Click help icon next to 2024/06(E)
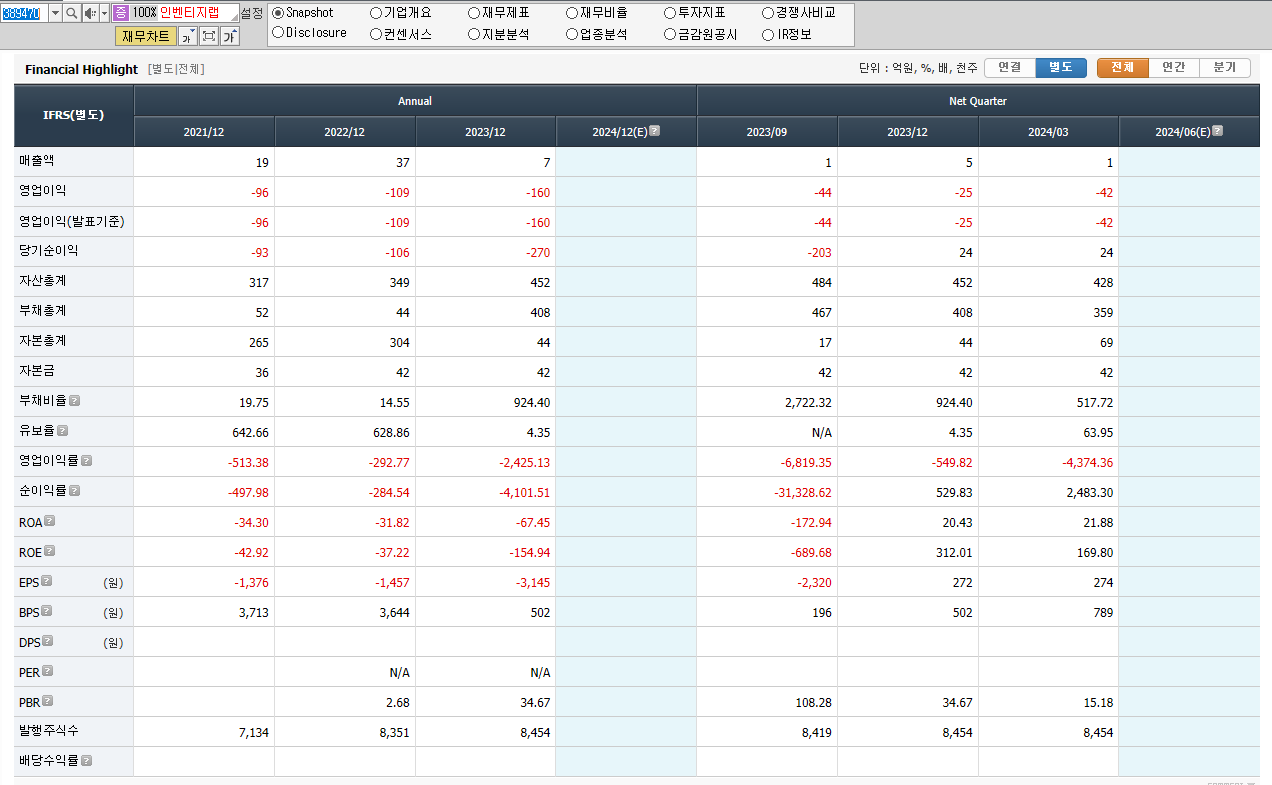Image resolution: width=1272 pixels, height=785 pixels. [x=1217, y=131]
